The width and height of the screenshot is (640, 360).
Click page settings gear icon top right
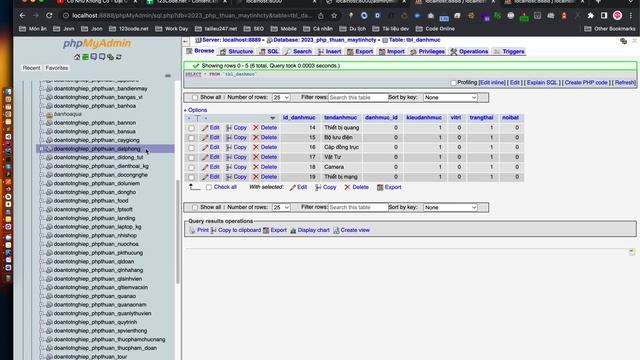(623, 41)
